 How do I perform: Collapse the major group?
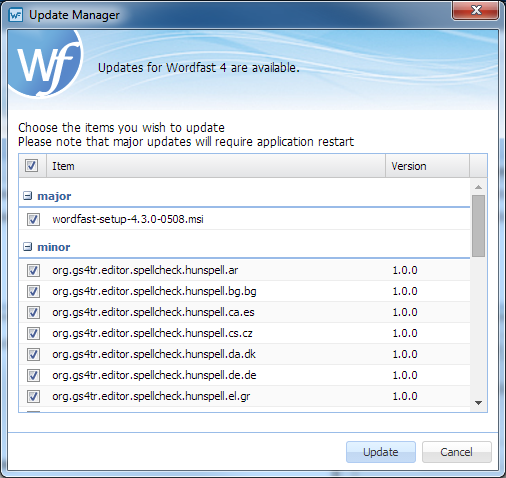pyautogui.click(x=28, y=196)
